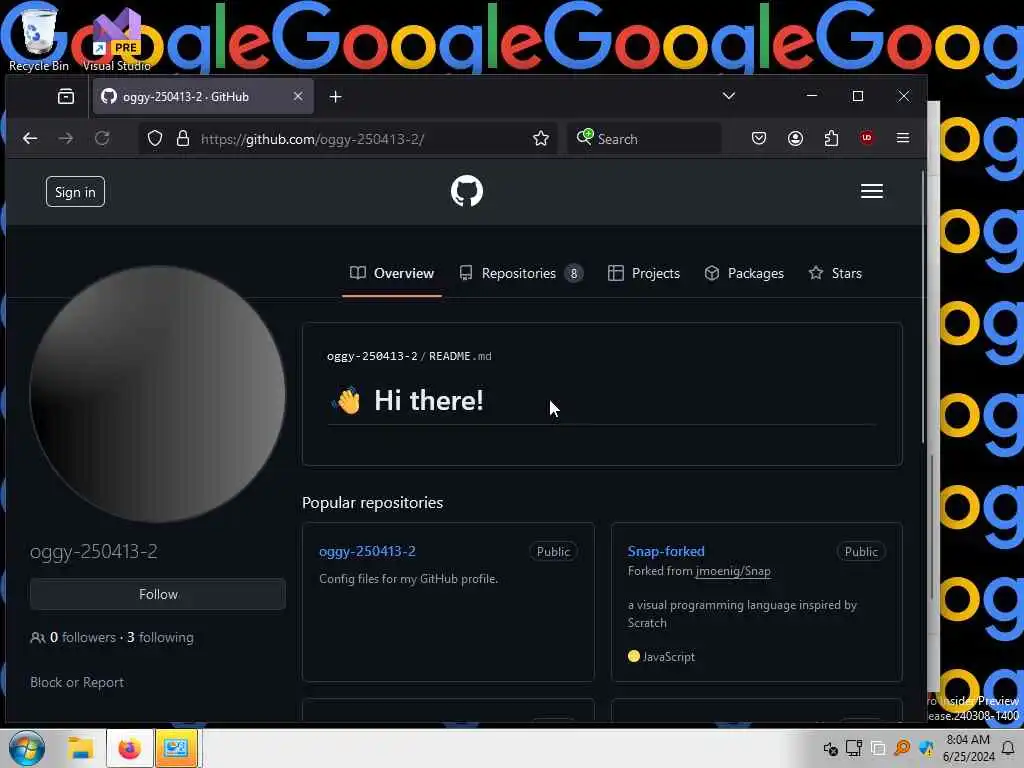View the 0 followers link

(82, 637)
